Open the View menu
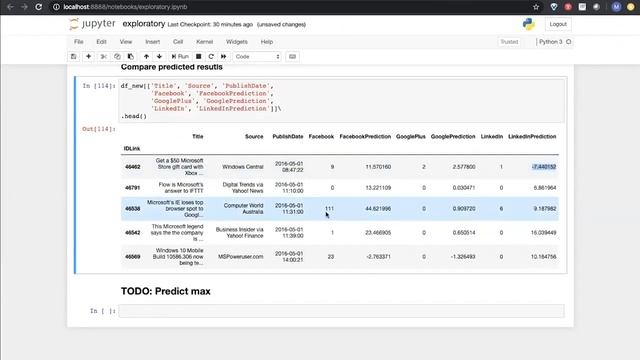This screenshot has height=360, width=640. [x=126, y=42]
